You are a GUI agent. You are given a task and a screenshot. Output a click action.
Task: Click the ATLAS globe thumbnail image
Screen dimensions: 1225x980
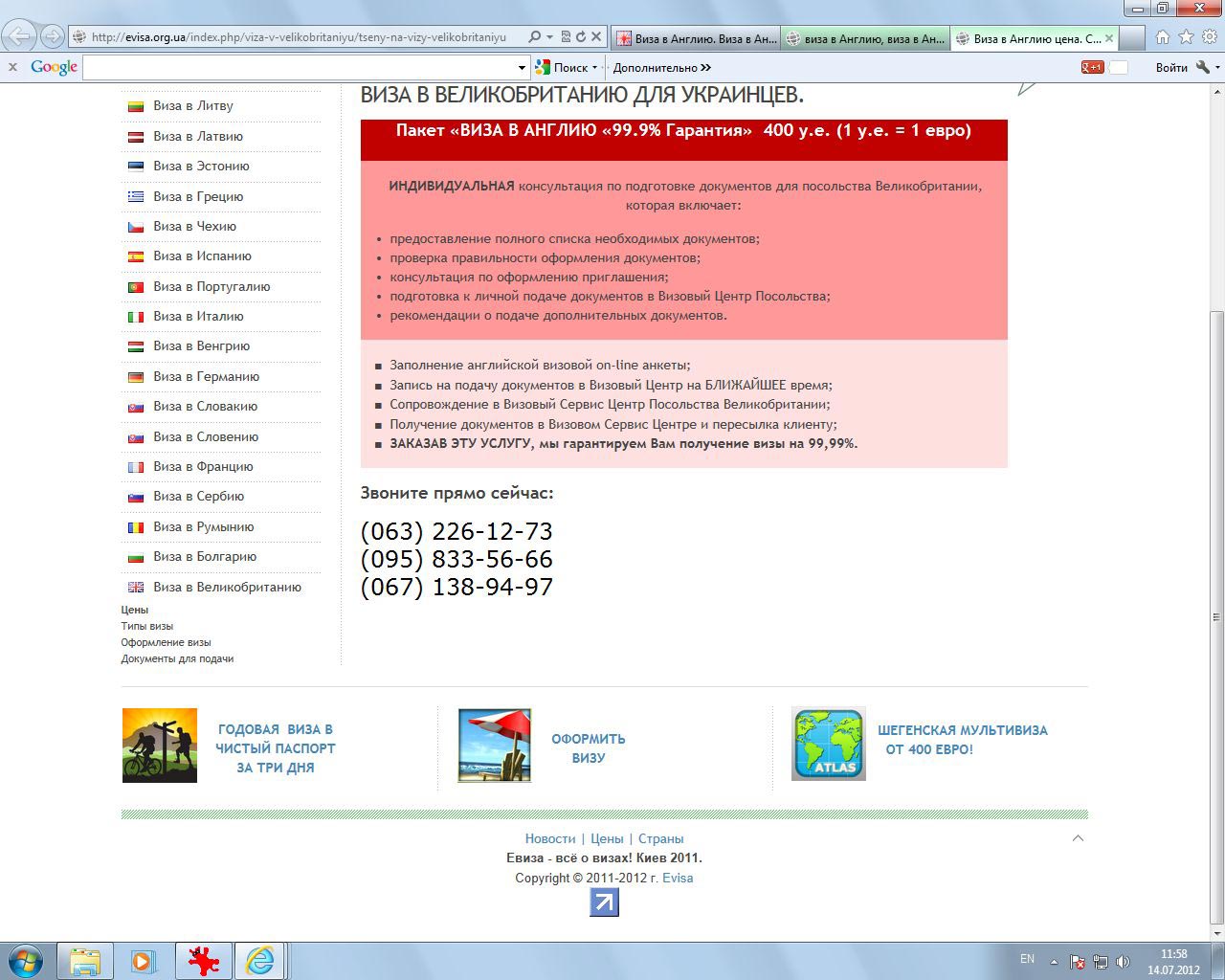(828, 744)
